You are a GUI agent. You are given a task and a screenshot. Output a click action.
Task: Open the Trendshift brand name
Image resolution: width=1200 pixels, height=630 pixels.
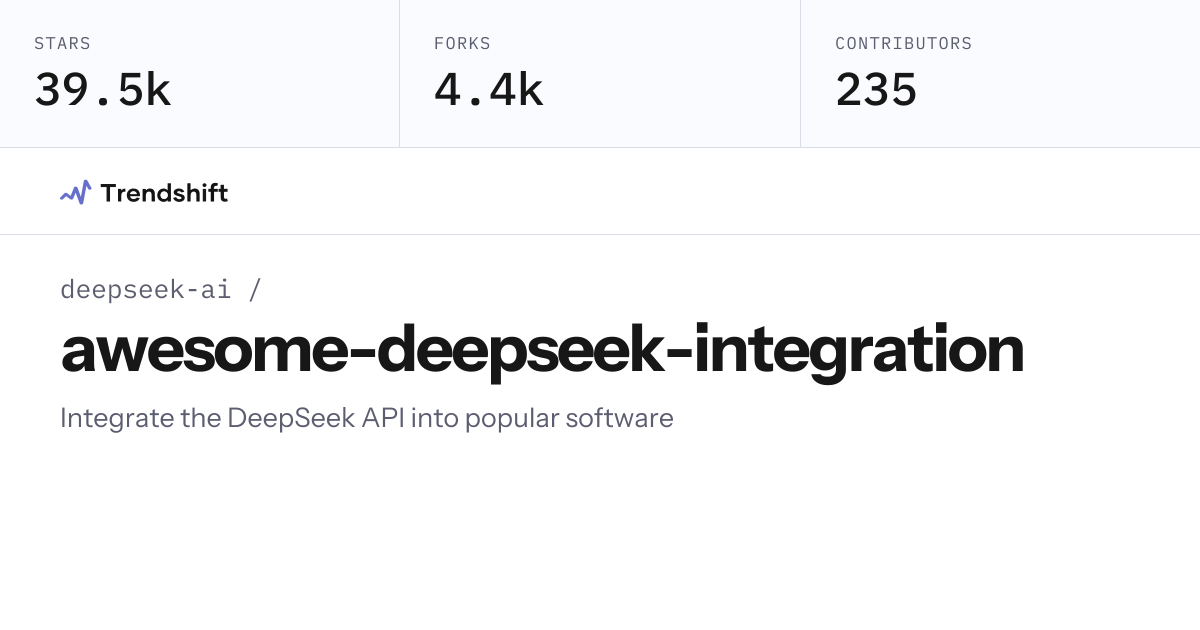[x=164, y=193]
